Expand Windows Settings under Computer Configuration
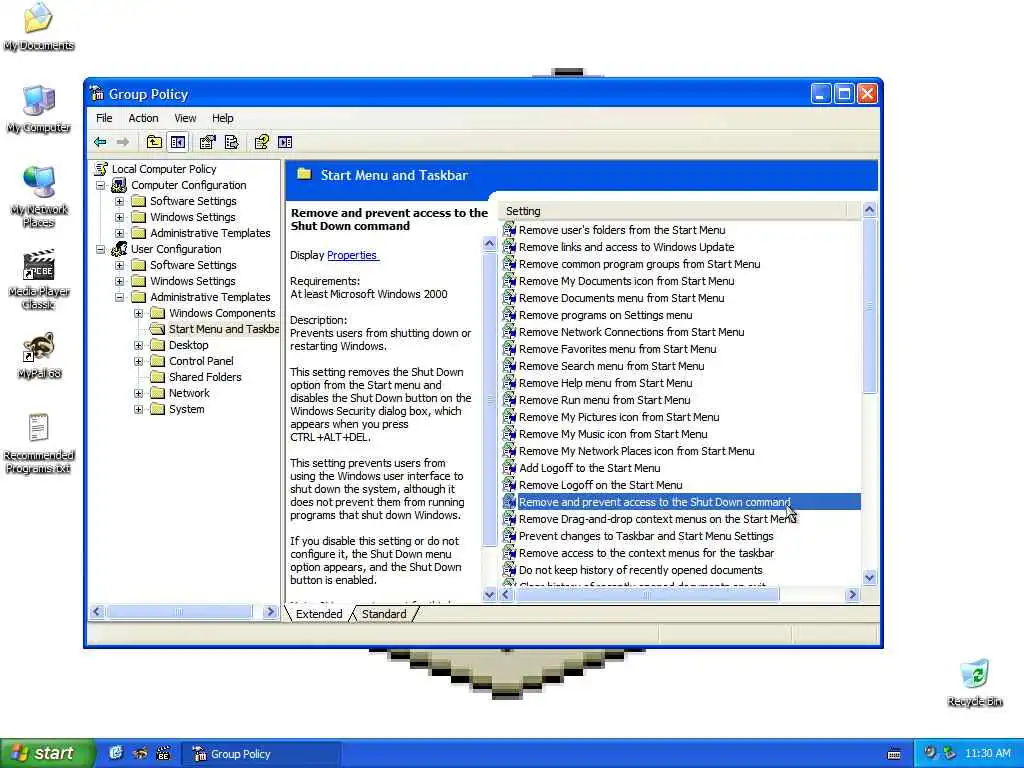 click(x=120, y=217)
